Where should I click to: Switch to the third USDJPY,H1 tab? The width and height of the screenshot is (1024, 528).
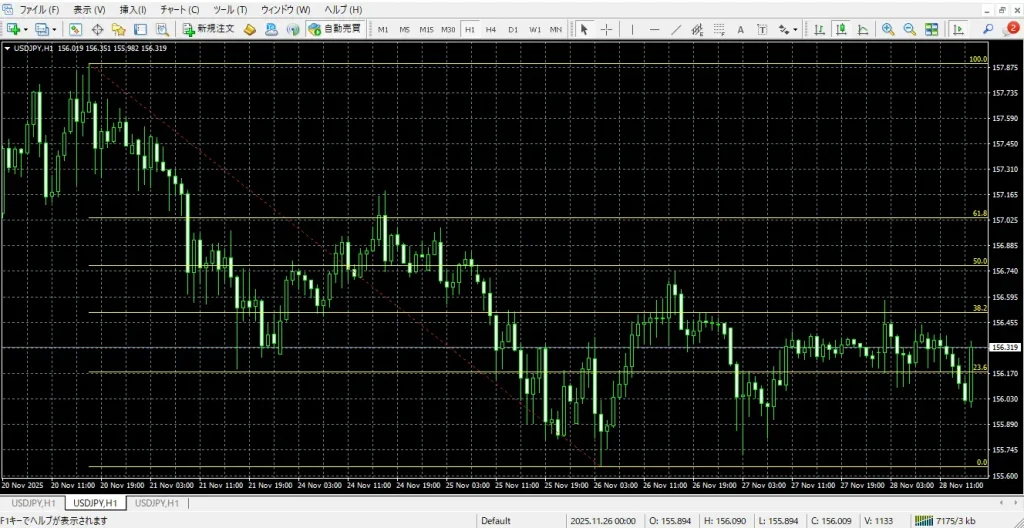[158, 502]
